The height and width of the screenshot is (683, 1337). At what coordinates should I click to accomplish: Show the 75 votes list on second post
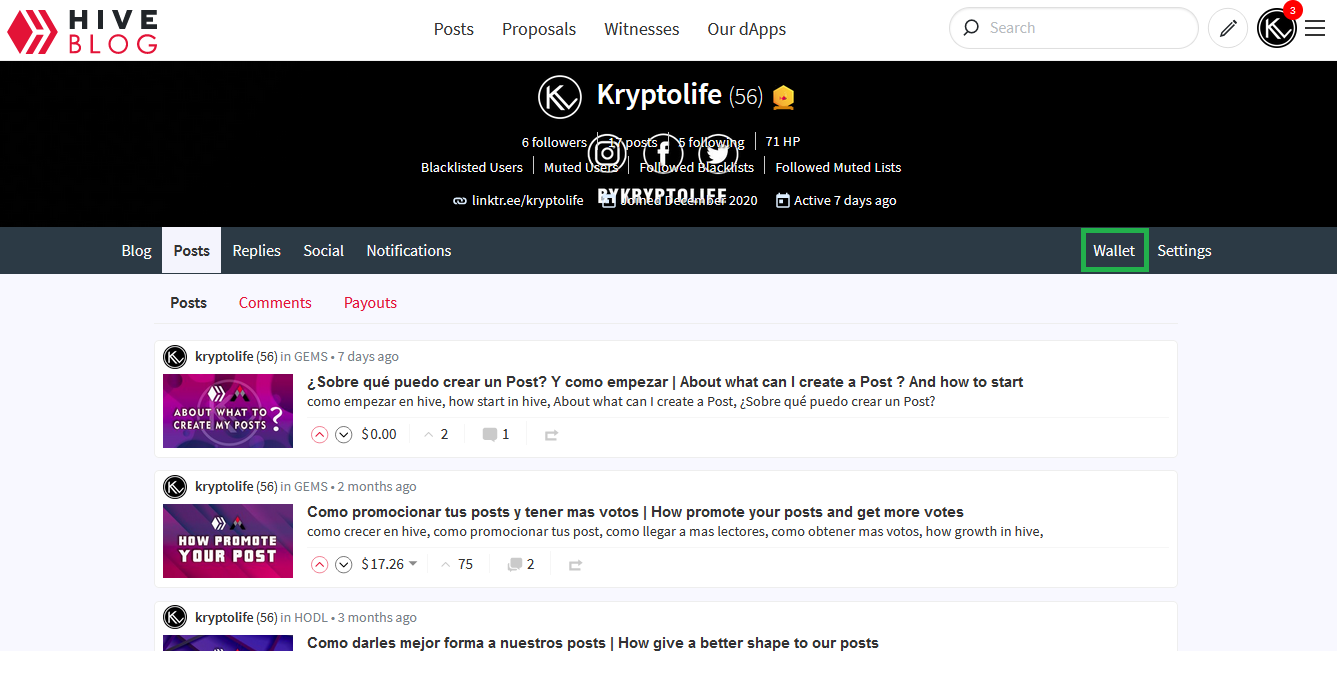click(456, 564)
